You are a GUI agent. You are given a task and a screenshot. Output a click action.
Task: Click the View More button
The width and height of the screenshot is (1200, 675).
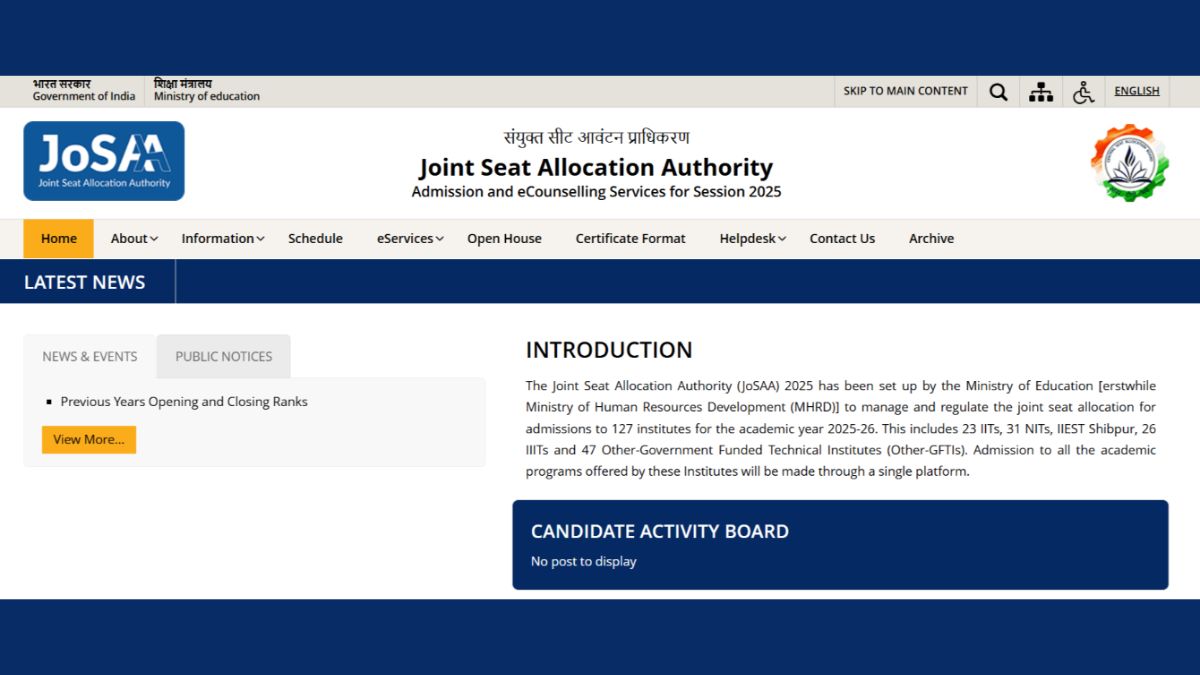tap(89, 439)
